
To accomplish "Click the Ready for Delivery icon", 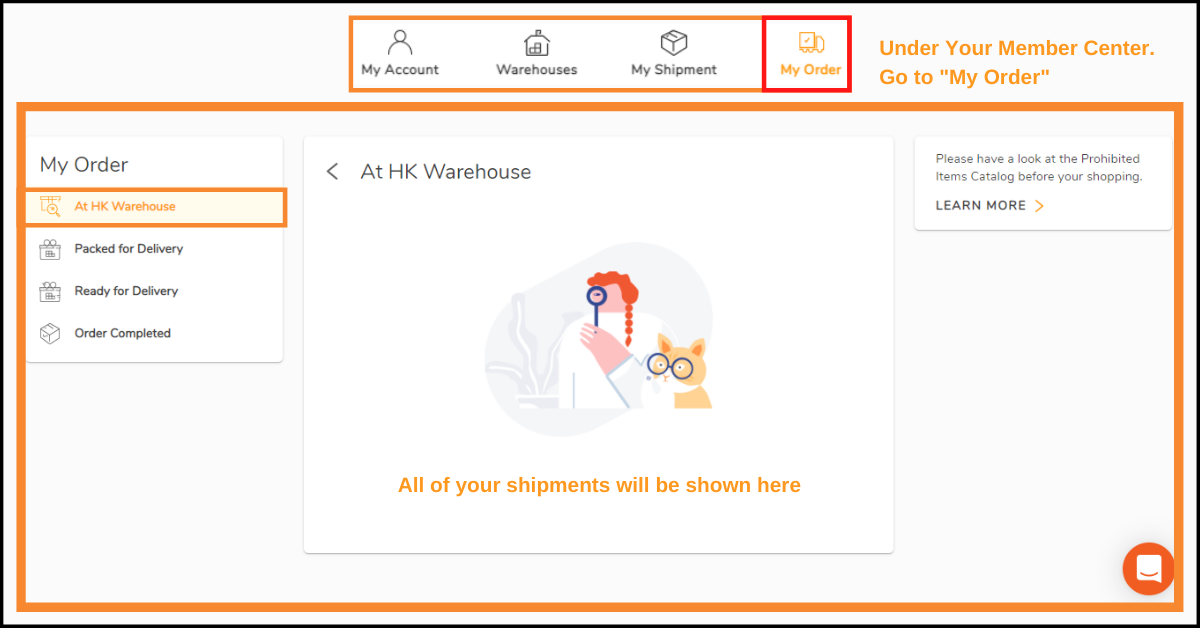I will (50, 291).
